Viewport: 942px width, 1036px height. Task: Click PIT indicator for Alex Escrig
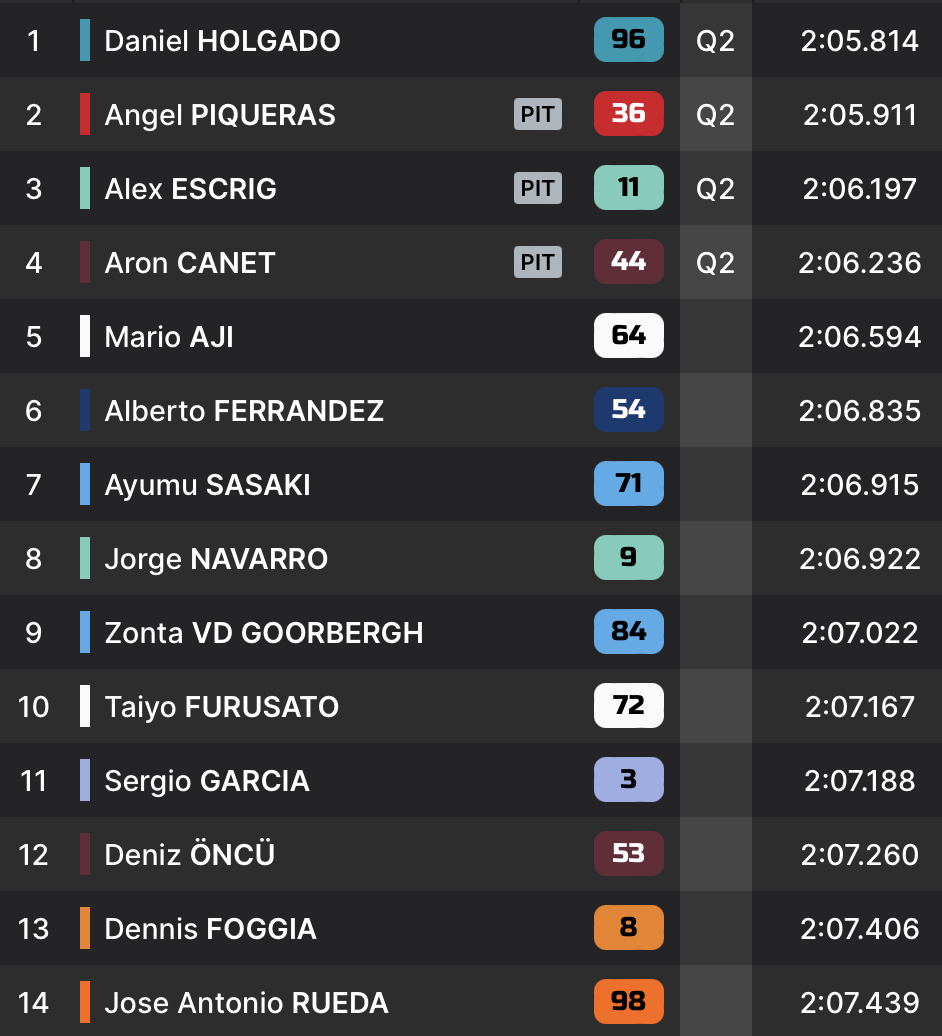point(538,188)
